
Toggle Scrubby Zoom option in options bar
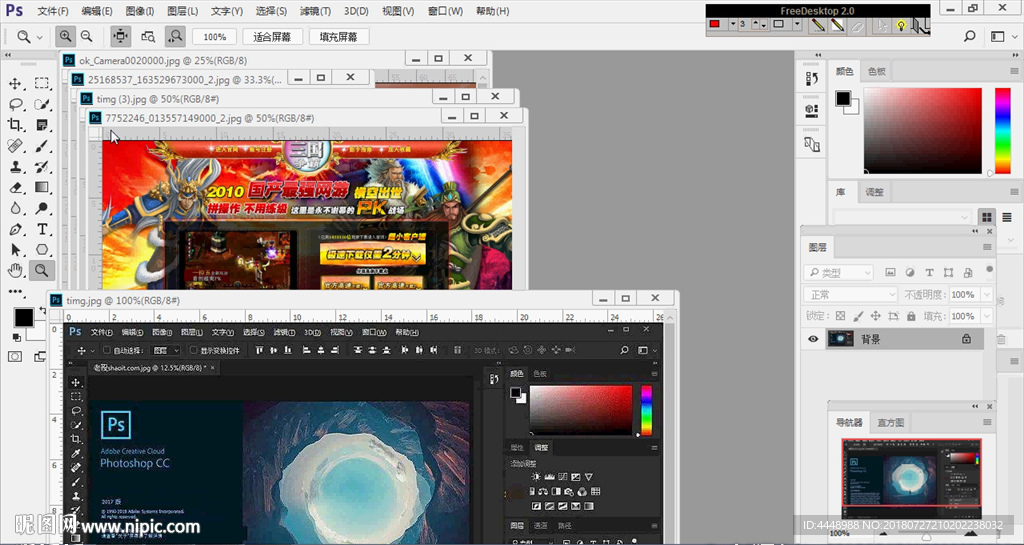click(175, 37)
